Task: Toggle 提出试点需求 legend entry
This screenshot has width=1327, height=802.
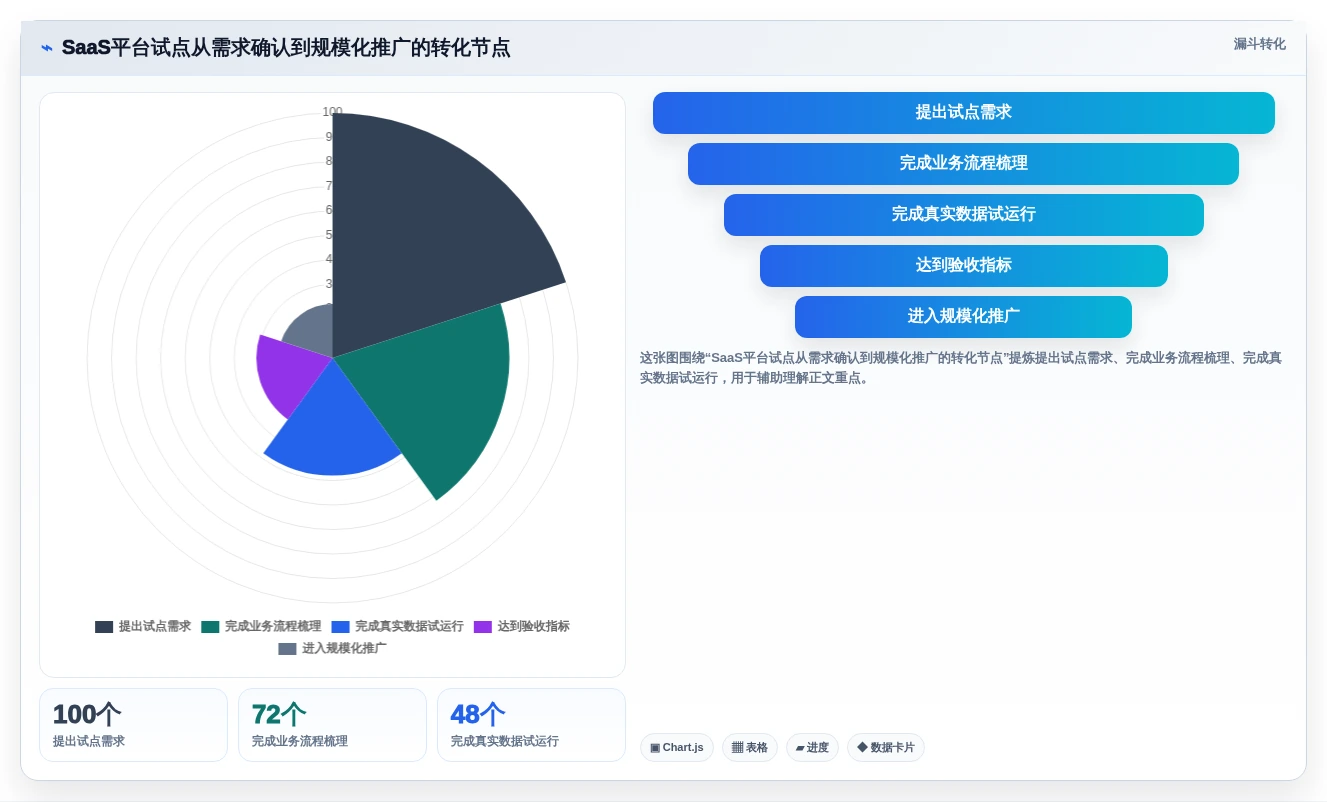Action: pyautogui.click(x=143, y=627)
